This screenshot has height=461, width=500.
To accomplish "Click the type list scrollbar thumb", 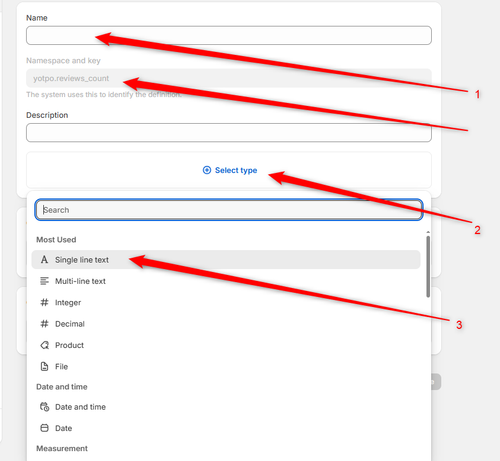I will click(x=428, y=267).
